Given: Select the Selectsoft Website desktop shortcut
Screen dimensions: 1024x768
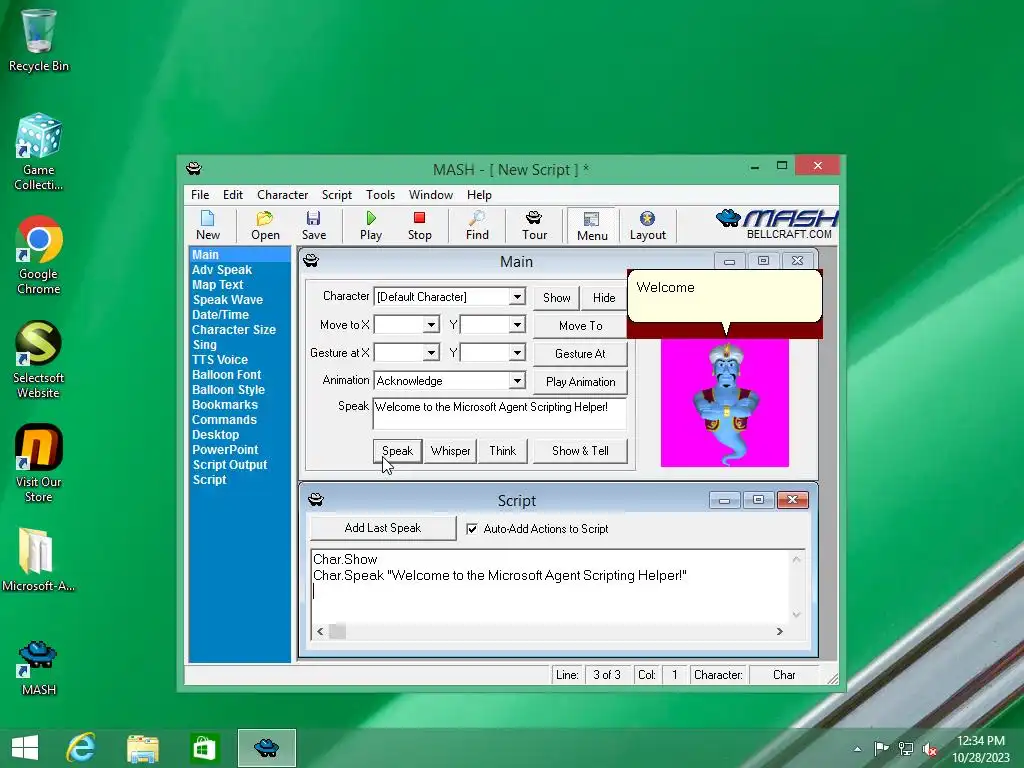Looking at the screenshot, I should (x=38, y=359).
